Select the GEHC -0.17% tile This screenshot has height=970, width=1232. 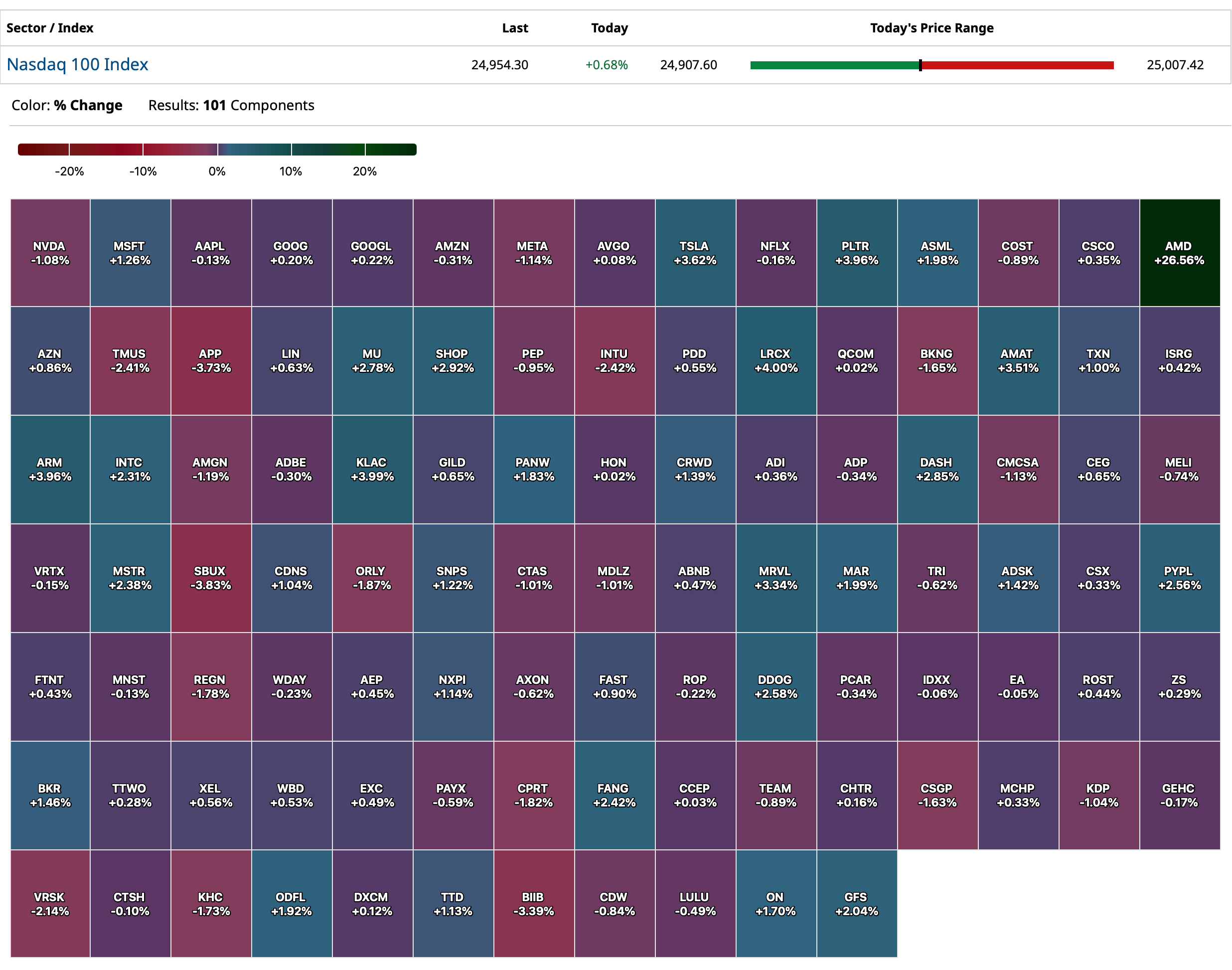point(1179,795)
